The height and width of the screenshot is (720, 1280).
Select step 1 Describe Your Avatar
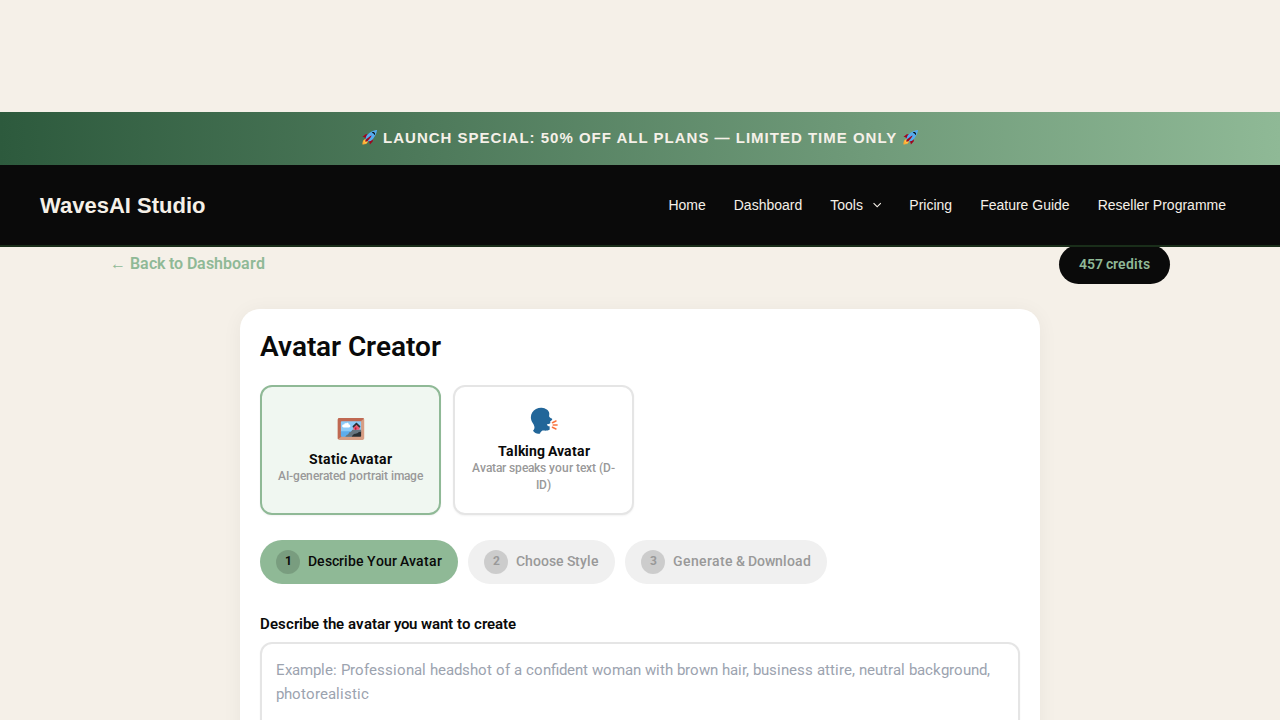tap(359, 562)
